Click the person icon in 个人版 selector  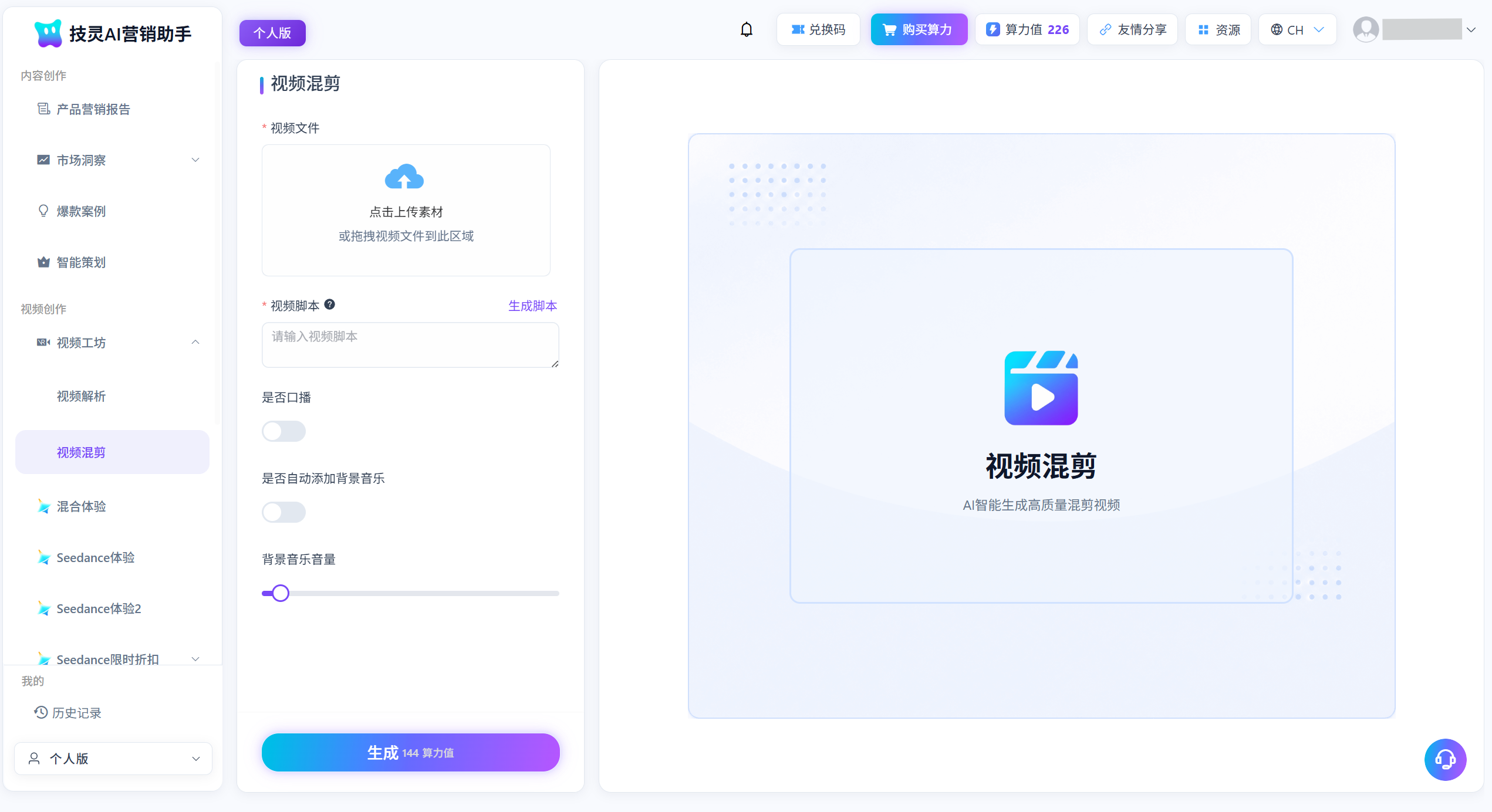point(34,759)
